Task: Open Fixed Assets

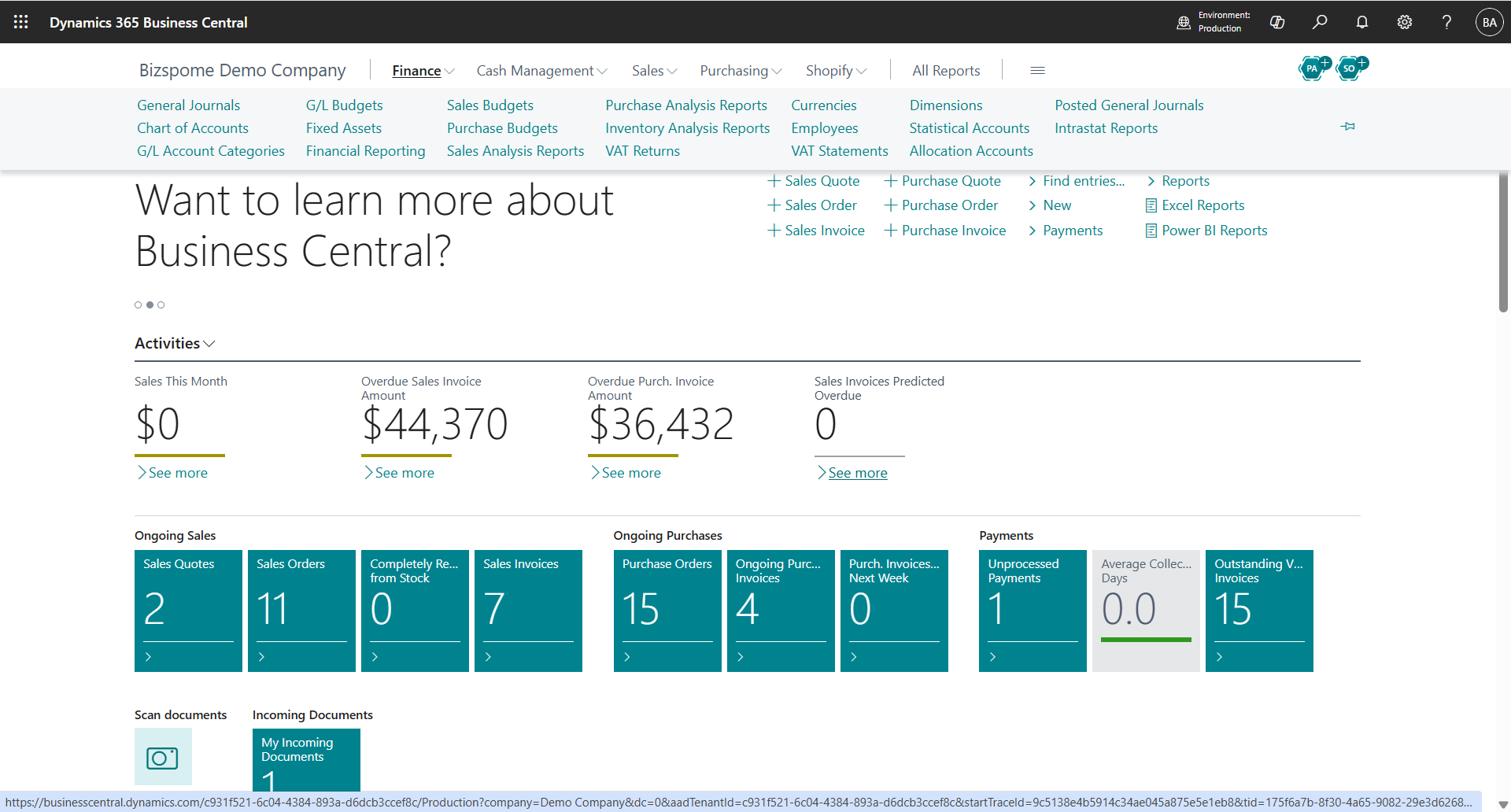Action: coord(344,128)
